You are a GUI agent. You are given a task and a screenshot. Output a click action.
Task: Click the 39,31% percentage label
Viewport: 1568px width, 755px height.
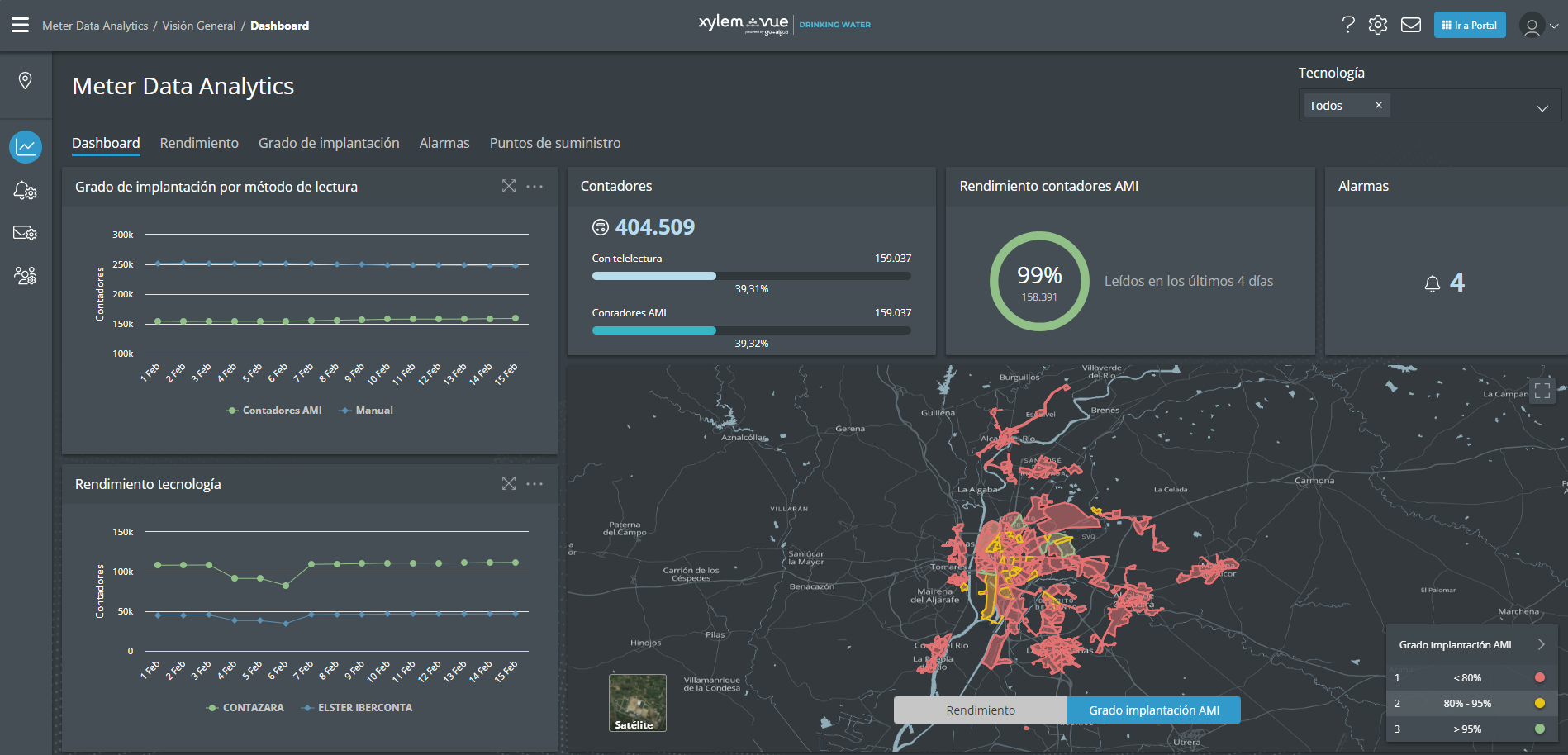[752, 289]
